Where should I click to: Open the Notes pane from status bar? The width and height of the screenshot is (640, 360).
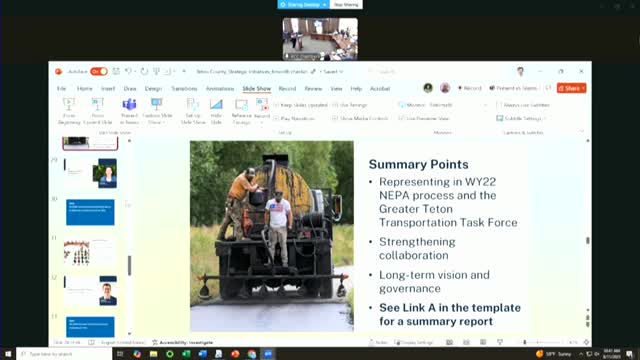[378, 342]
